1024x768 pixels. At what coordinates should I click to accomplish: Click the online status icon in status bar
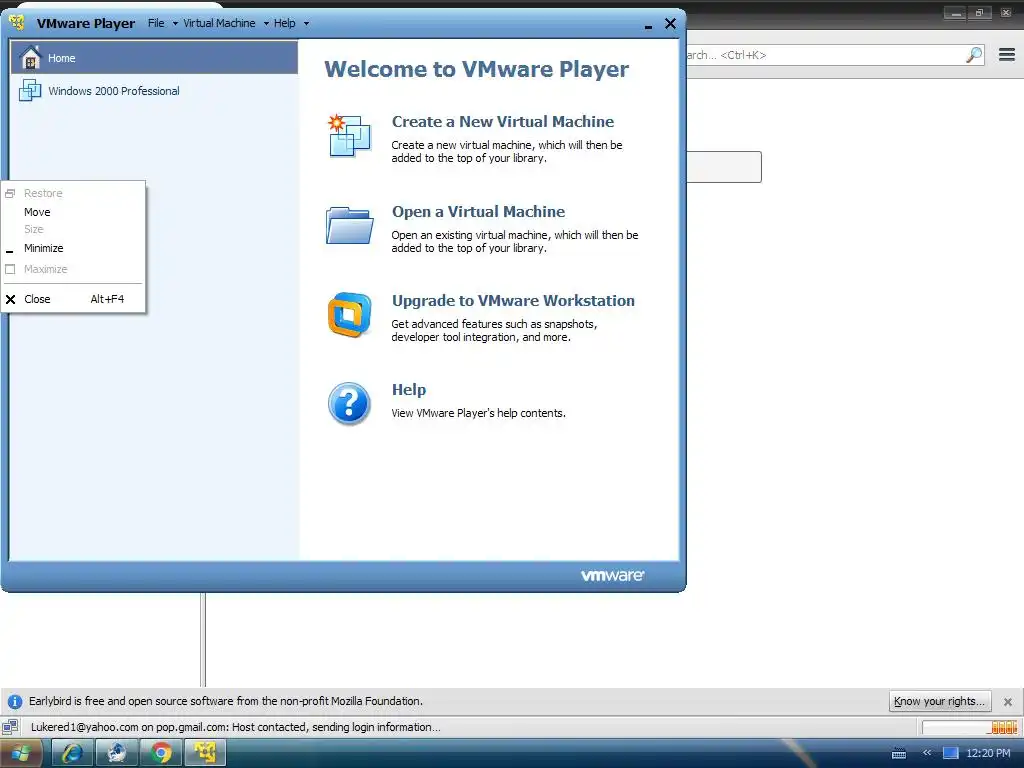[x=10, y=727]
